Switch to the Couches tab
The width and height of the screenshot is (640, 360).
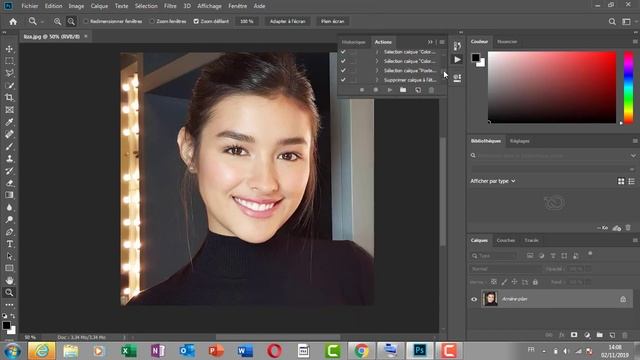505,240
